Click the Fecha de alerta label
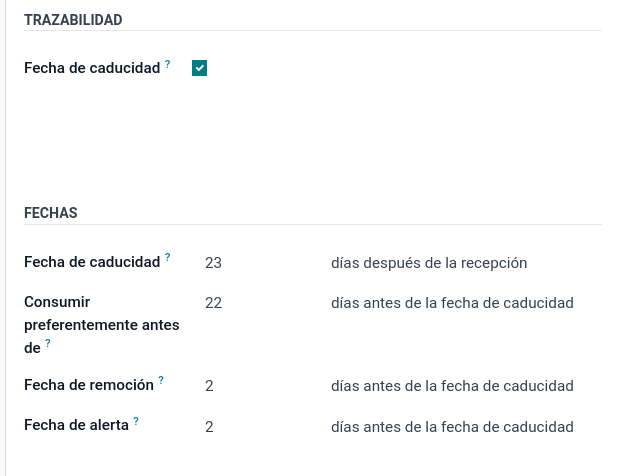Screen dimensions: 622x476 click(76, 425)
